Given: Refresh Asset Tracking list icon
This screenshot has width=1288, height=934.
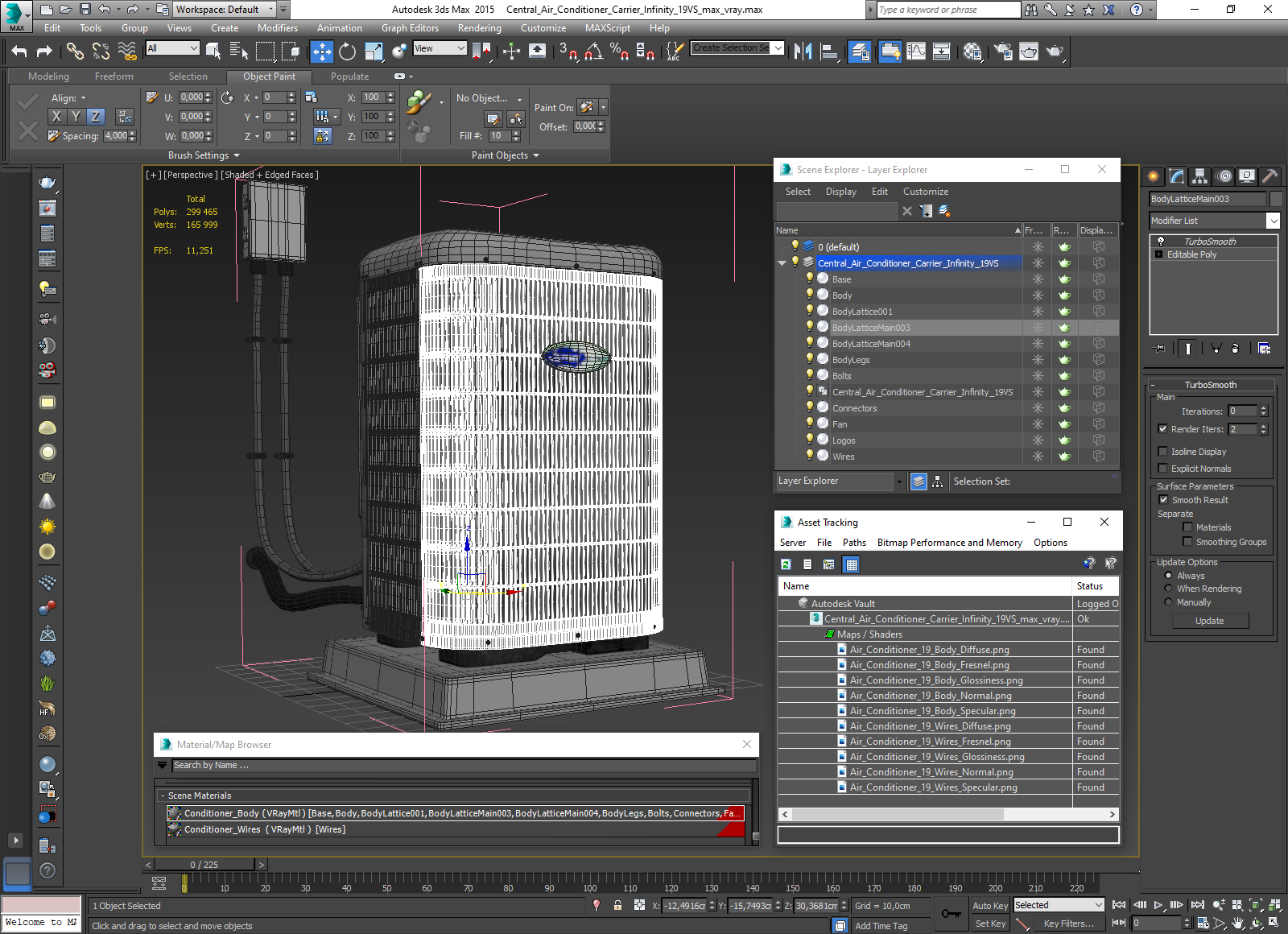Looking at the screenshot, I should pyautogui.click(x=786, y=564).
